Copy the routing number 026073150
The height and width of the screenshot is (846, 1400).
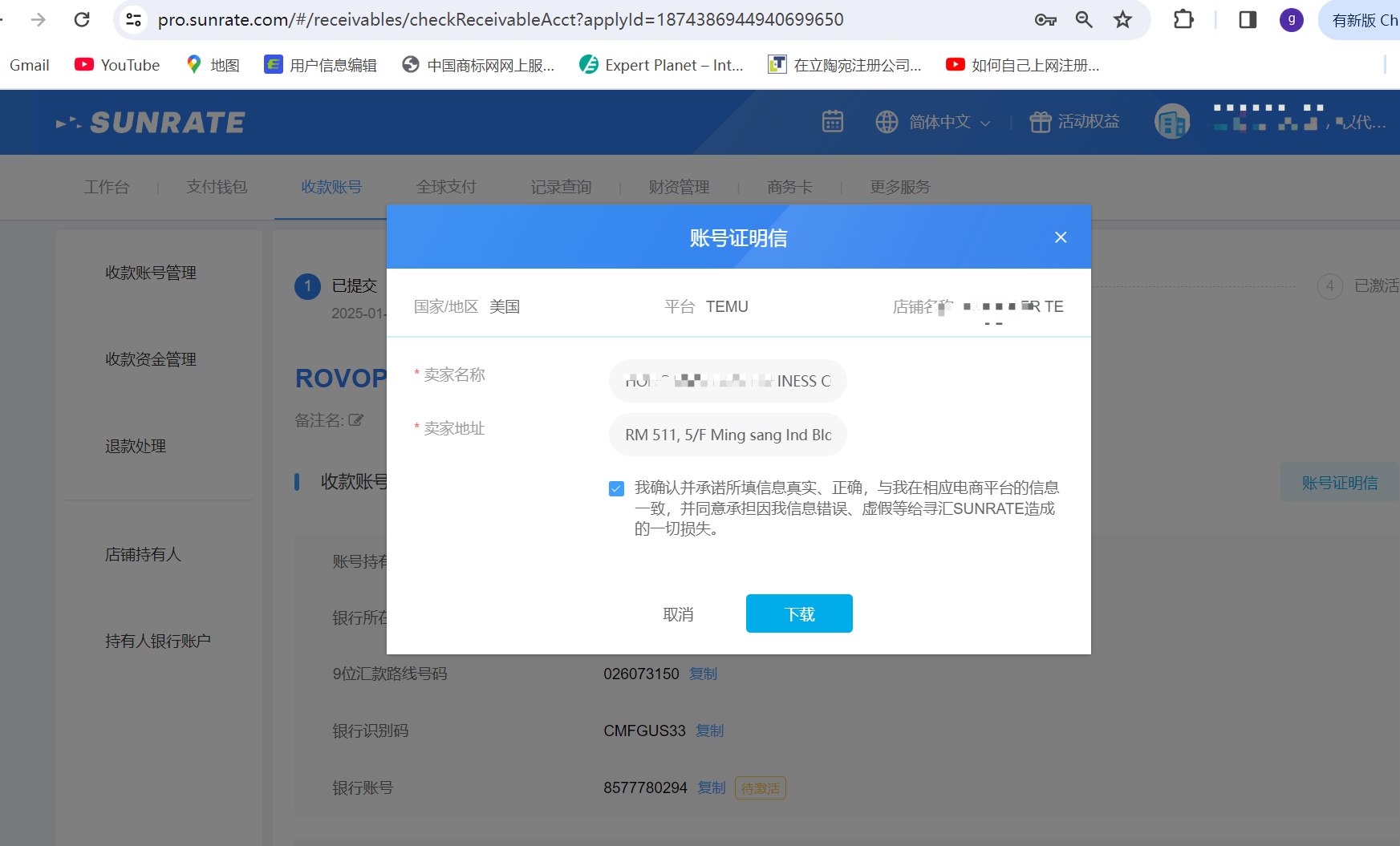(x=703, y=674)
